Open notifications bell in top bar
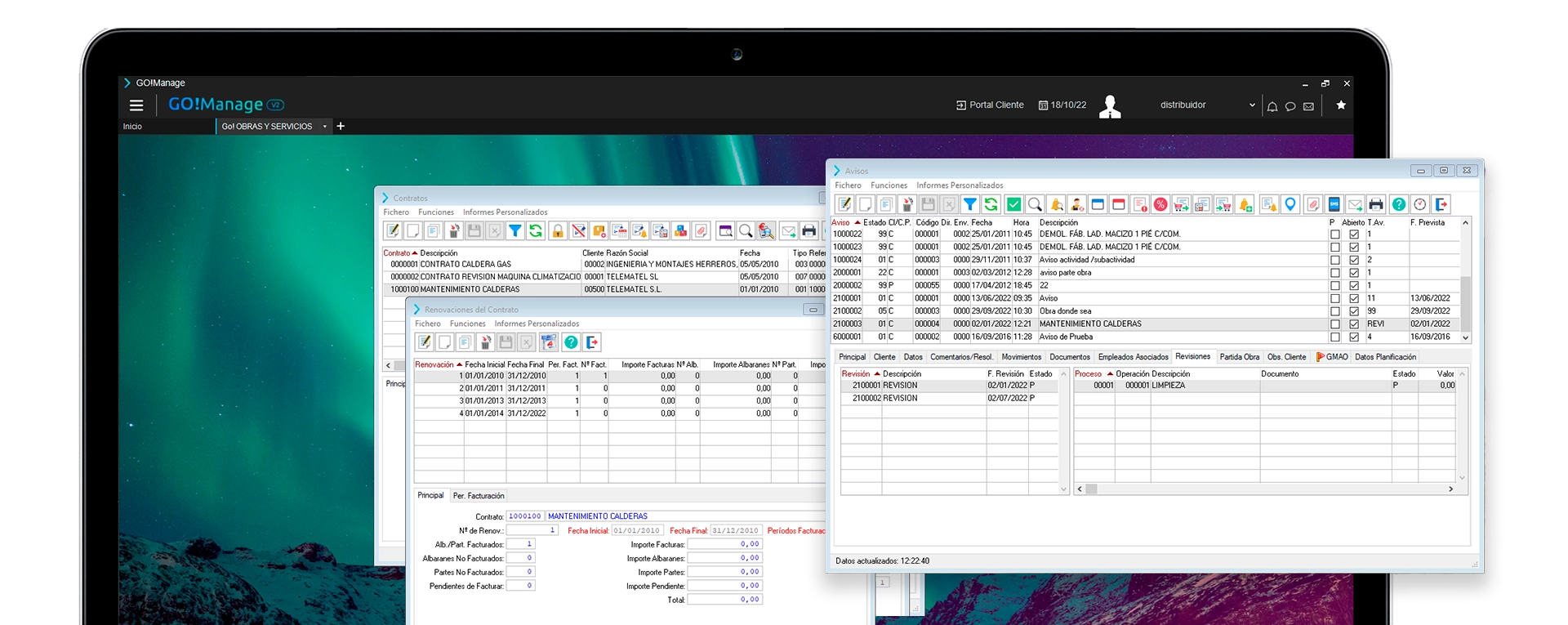1568x625 pixels. (x=1272, y=106)
